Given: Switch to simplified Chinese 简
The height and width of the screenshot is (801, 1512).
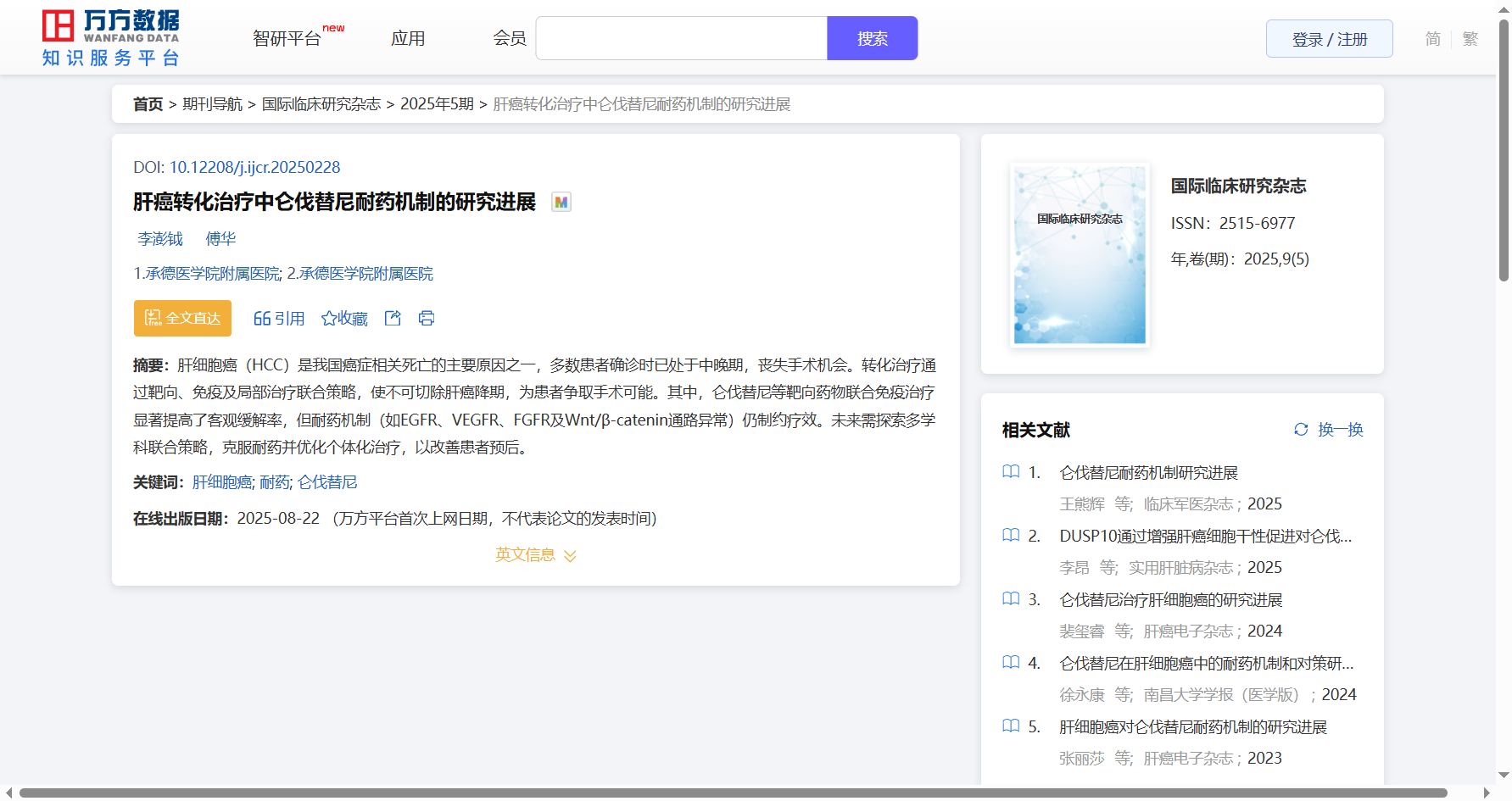Looking at the screenshot, I should click(x=1432, y=39).
